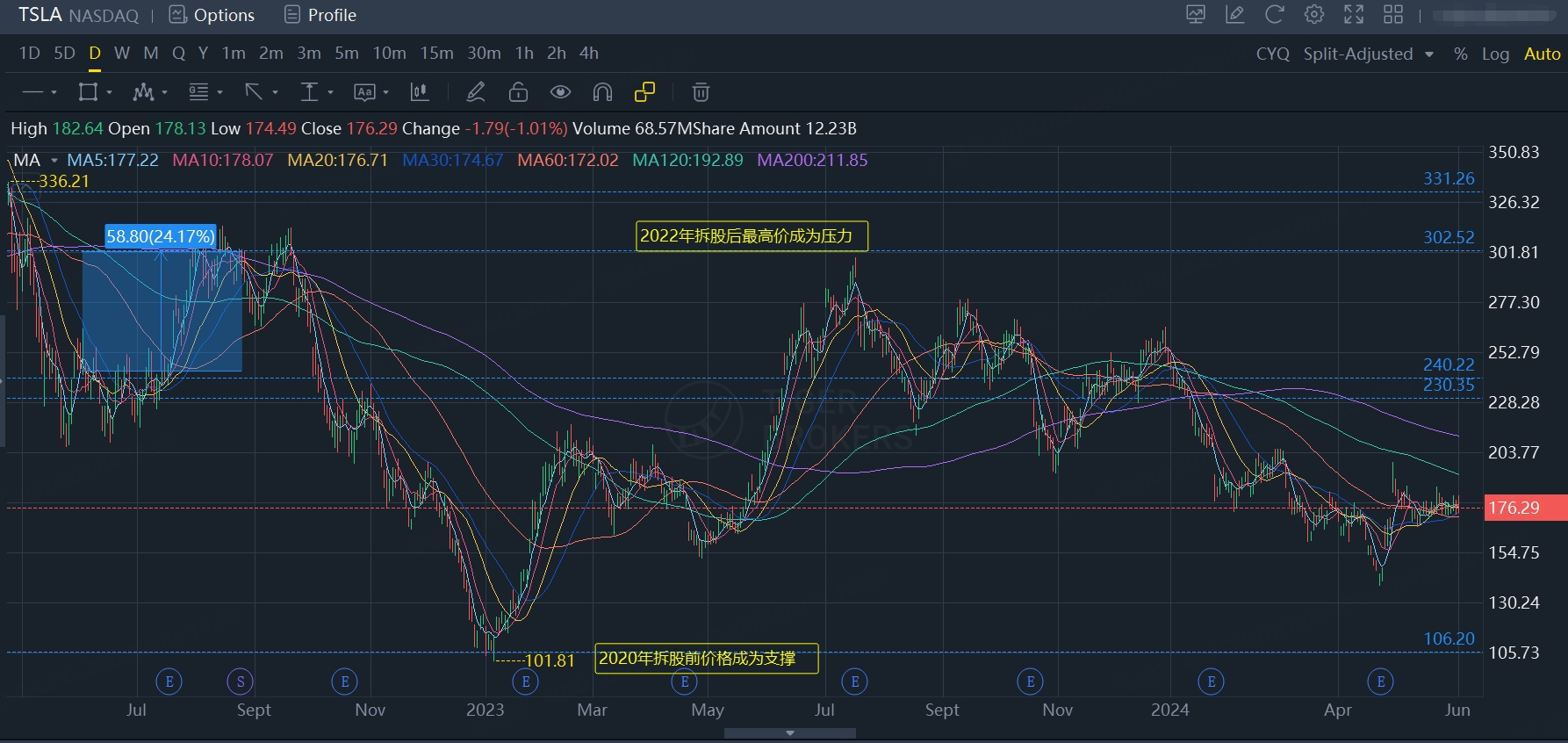Image resolution: width=1568 pixels, height=743 pixels.
Task: Select the price range measure tool
Action: tap(309, 92)
